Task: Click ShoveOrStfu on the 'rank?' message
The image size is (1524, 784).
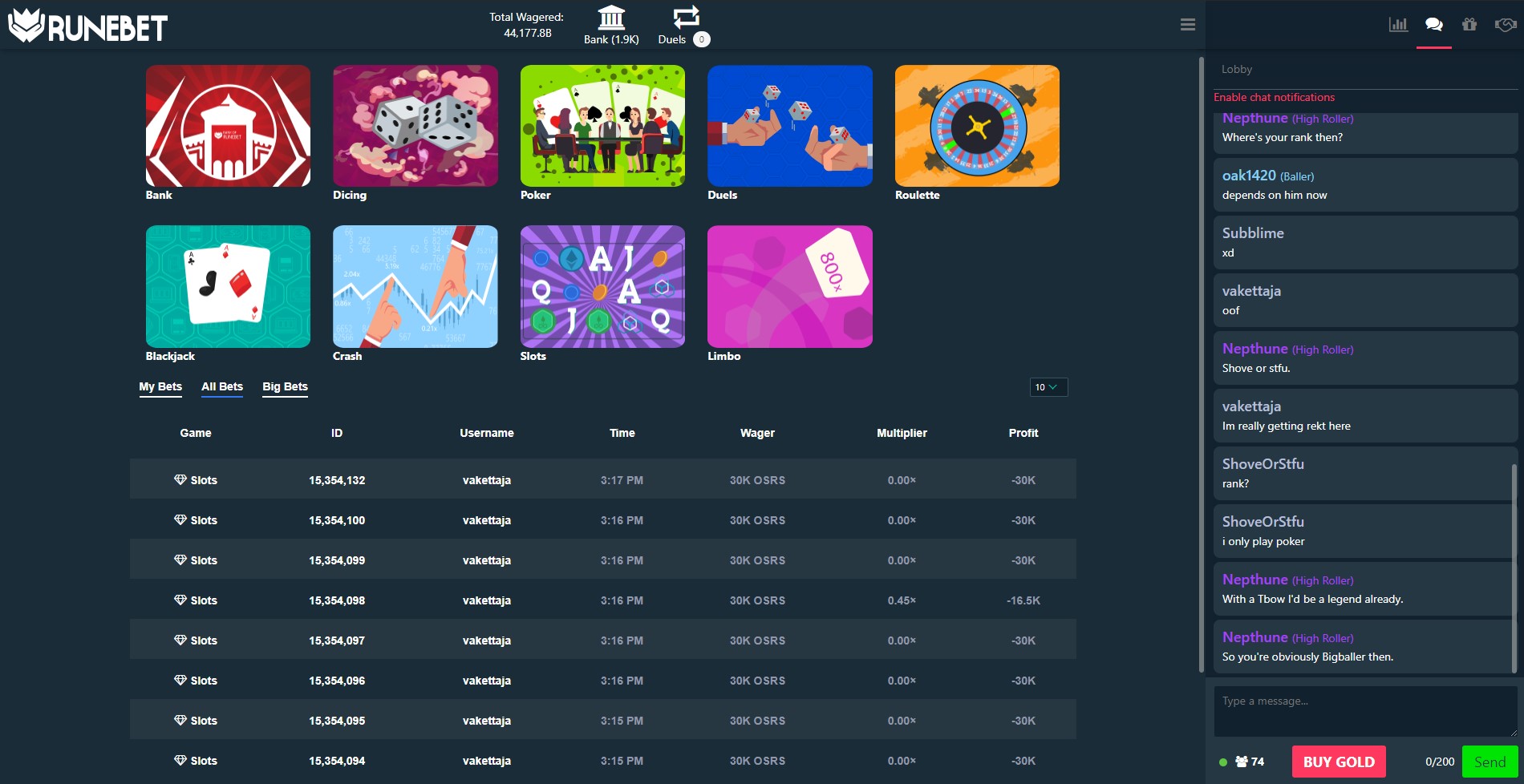Action: (x=1263, y=464)
